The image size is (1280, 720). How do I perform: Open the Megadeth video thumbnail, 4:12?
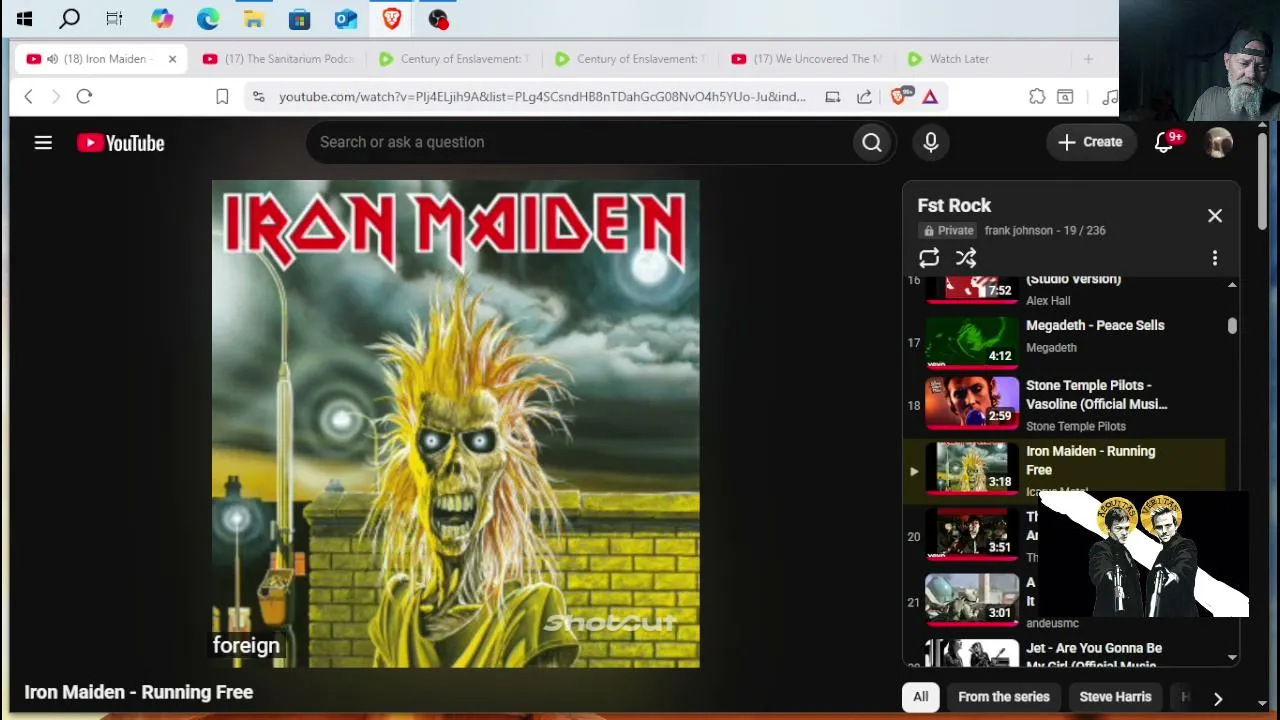(971, 341)
